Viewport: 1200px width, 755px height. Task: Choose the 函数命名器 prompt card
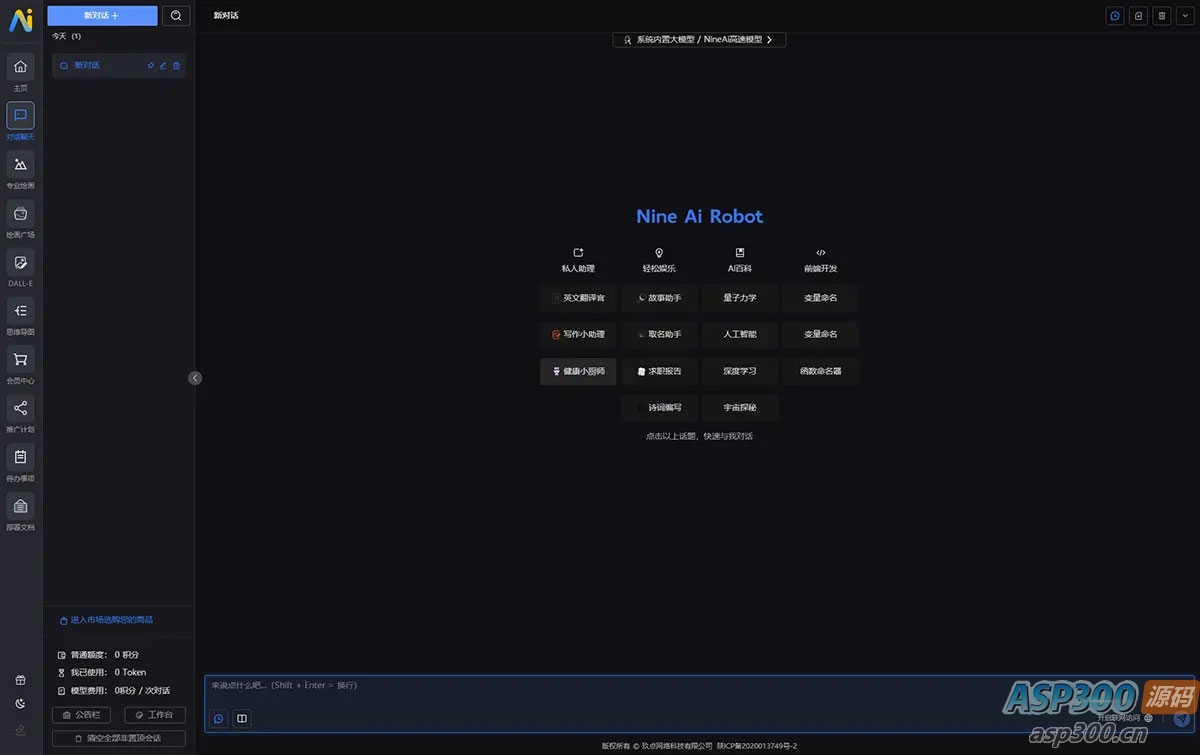pos(821,371)
